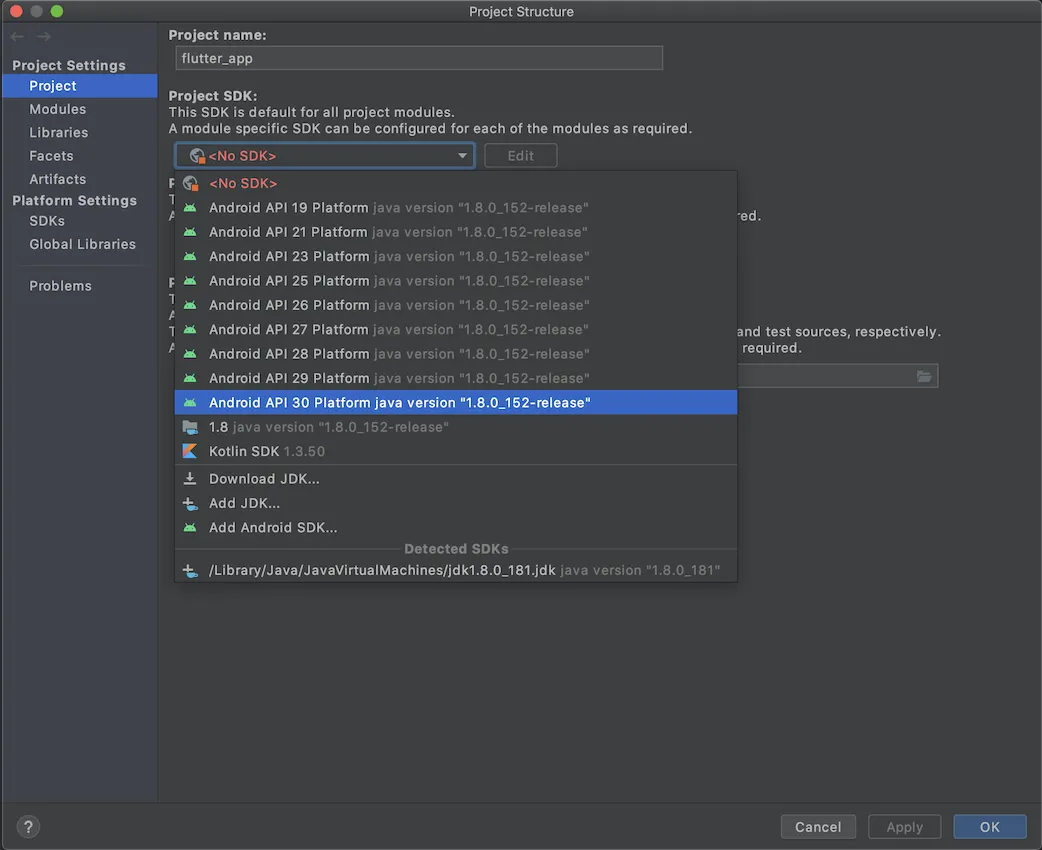Click the help question mark icon
This screenshot has height=850, width=1042.
tap(29, 827)
